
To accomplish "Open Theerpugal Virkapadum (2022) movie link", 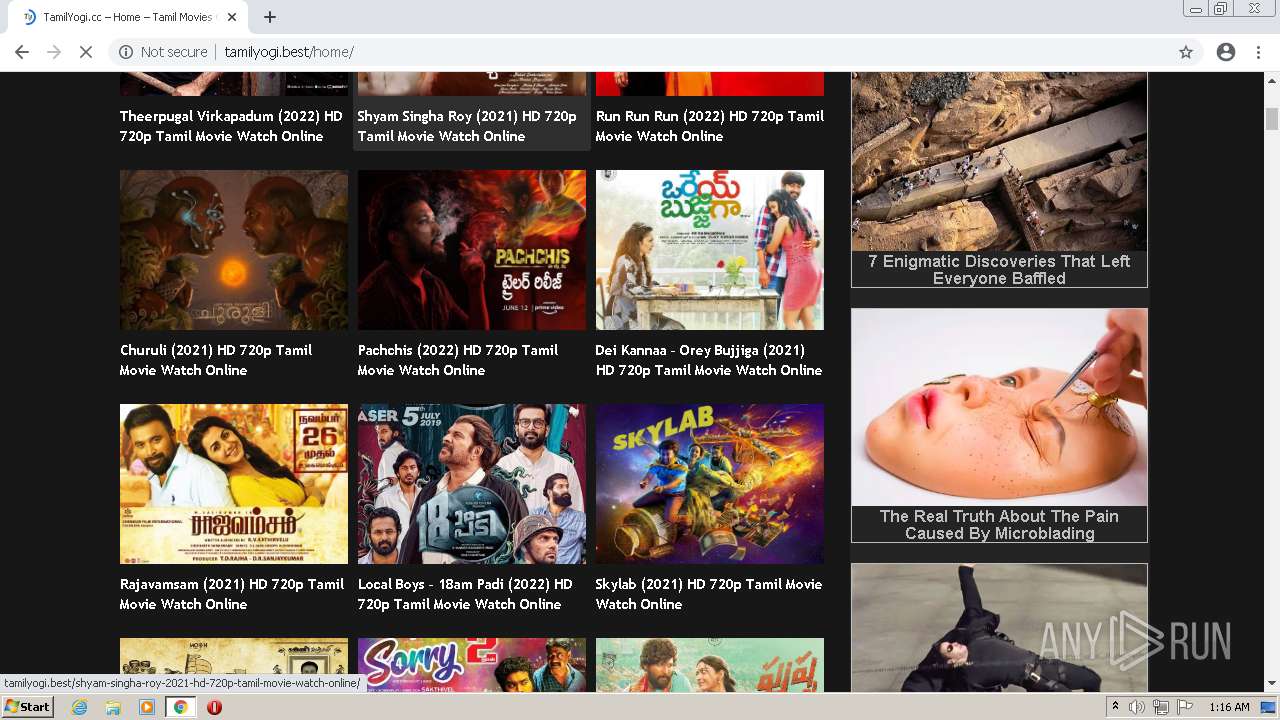I will pos(231,126).
